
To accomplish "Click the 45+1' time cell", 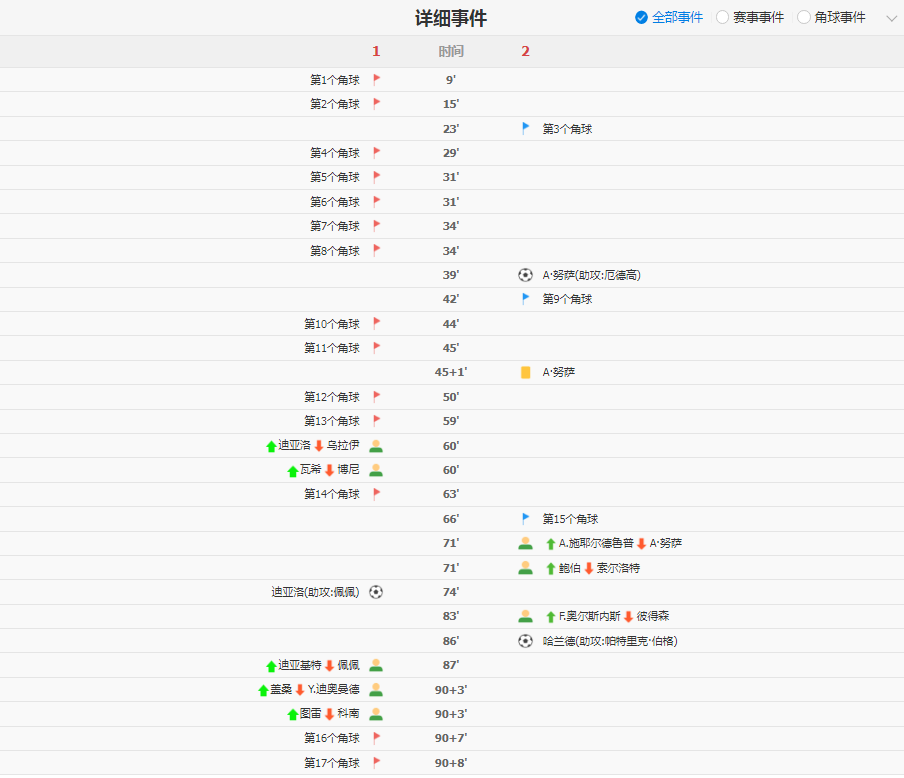I will 451,372.
